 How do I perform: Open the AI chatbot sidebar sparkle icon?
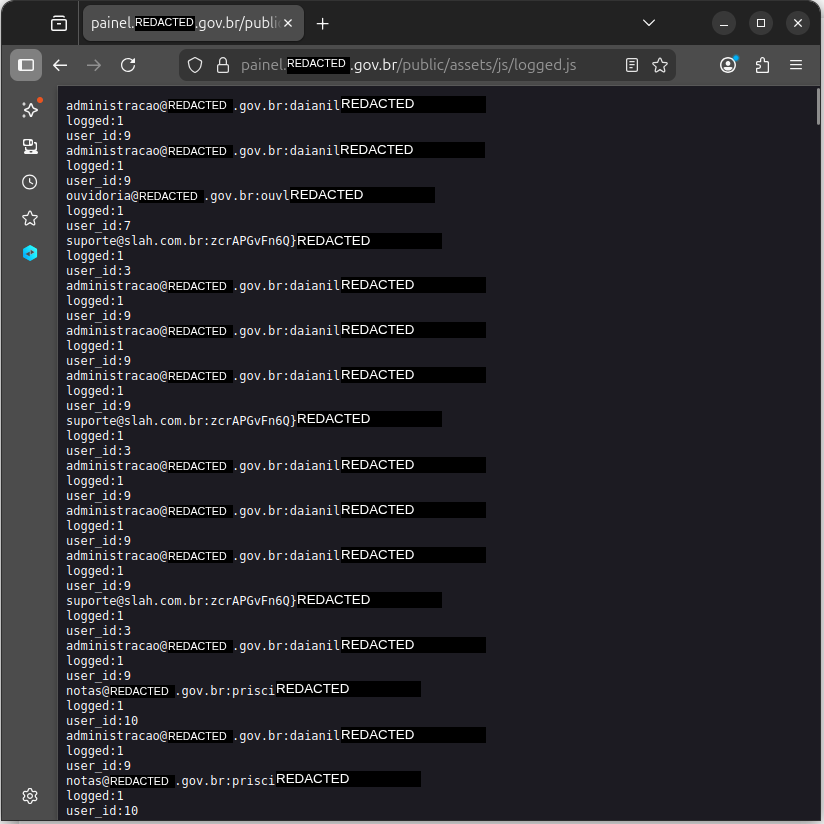[x=29, y=110]
